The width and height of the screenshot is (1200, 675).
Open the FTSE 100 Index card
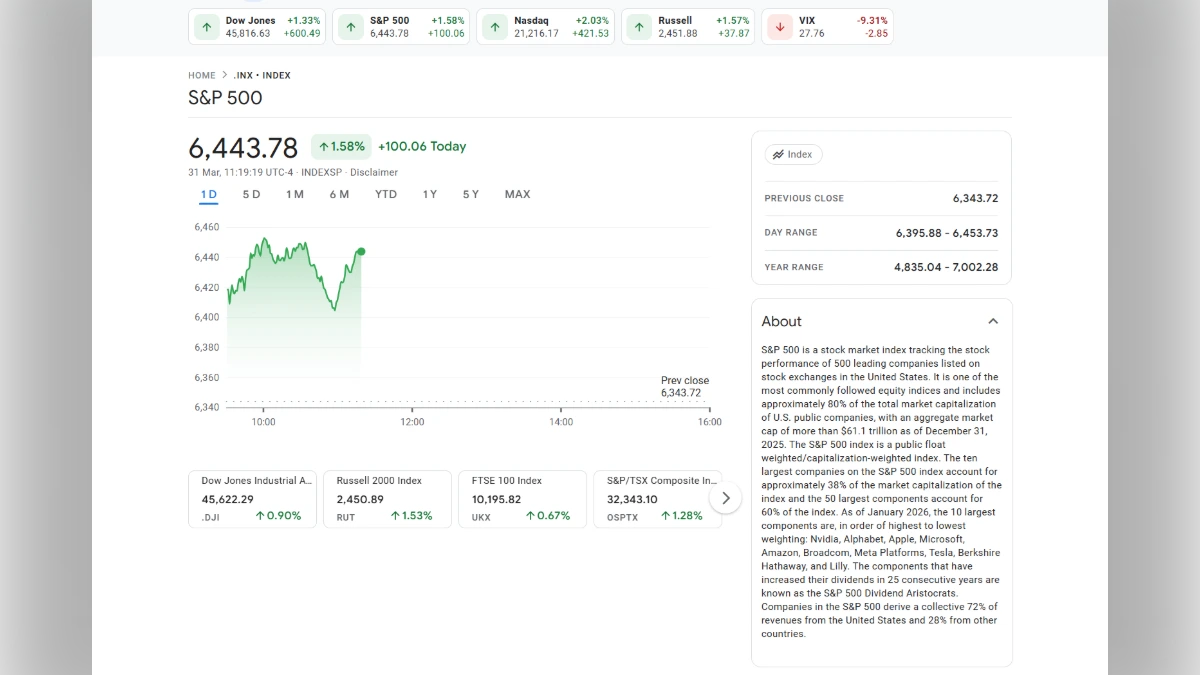pos(522,498)
